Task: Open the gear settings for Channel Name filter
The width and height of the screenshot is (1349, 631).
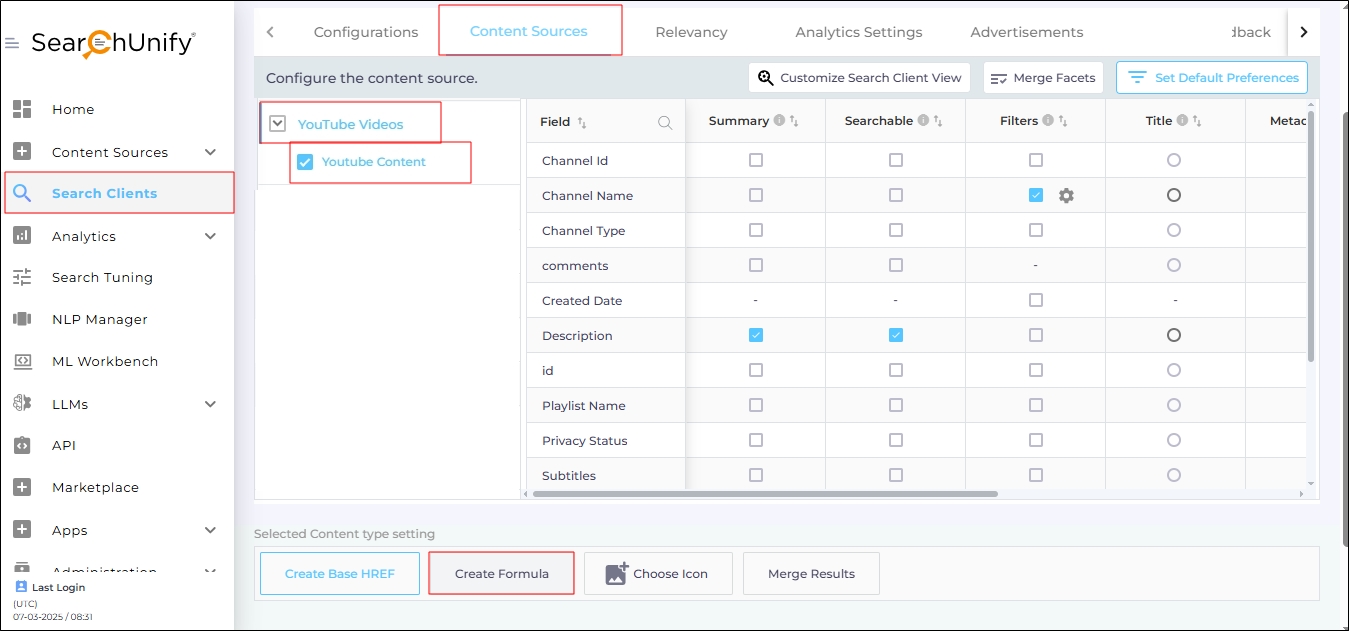Action: click(x=1066, y=196)
